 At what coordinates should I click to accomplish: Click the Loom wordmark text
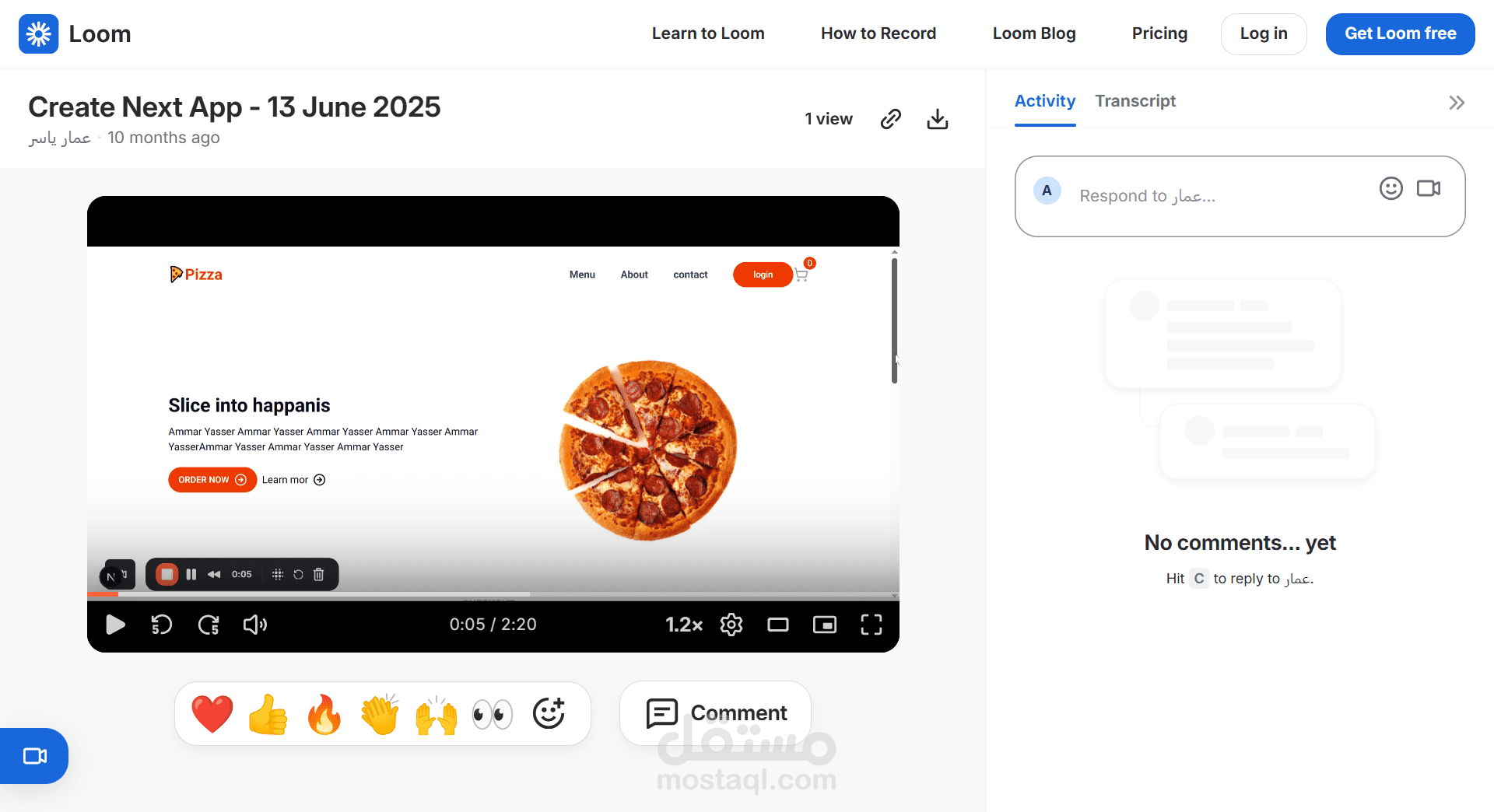point(100,33)
